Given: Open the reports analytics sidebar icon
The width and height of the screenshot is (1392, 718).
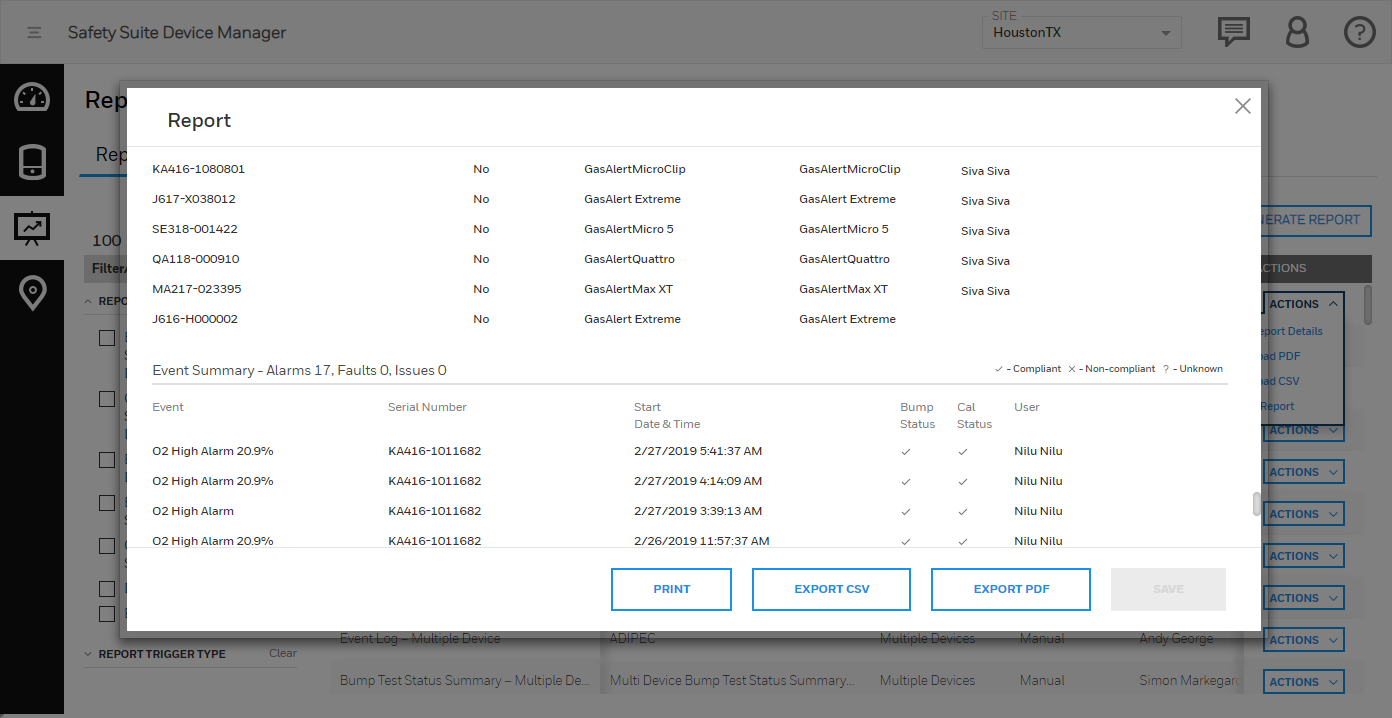Looking at the screenshot, I should [x=32, y=228].
